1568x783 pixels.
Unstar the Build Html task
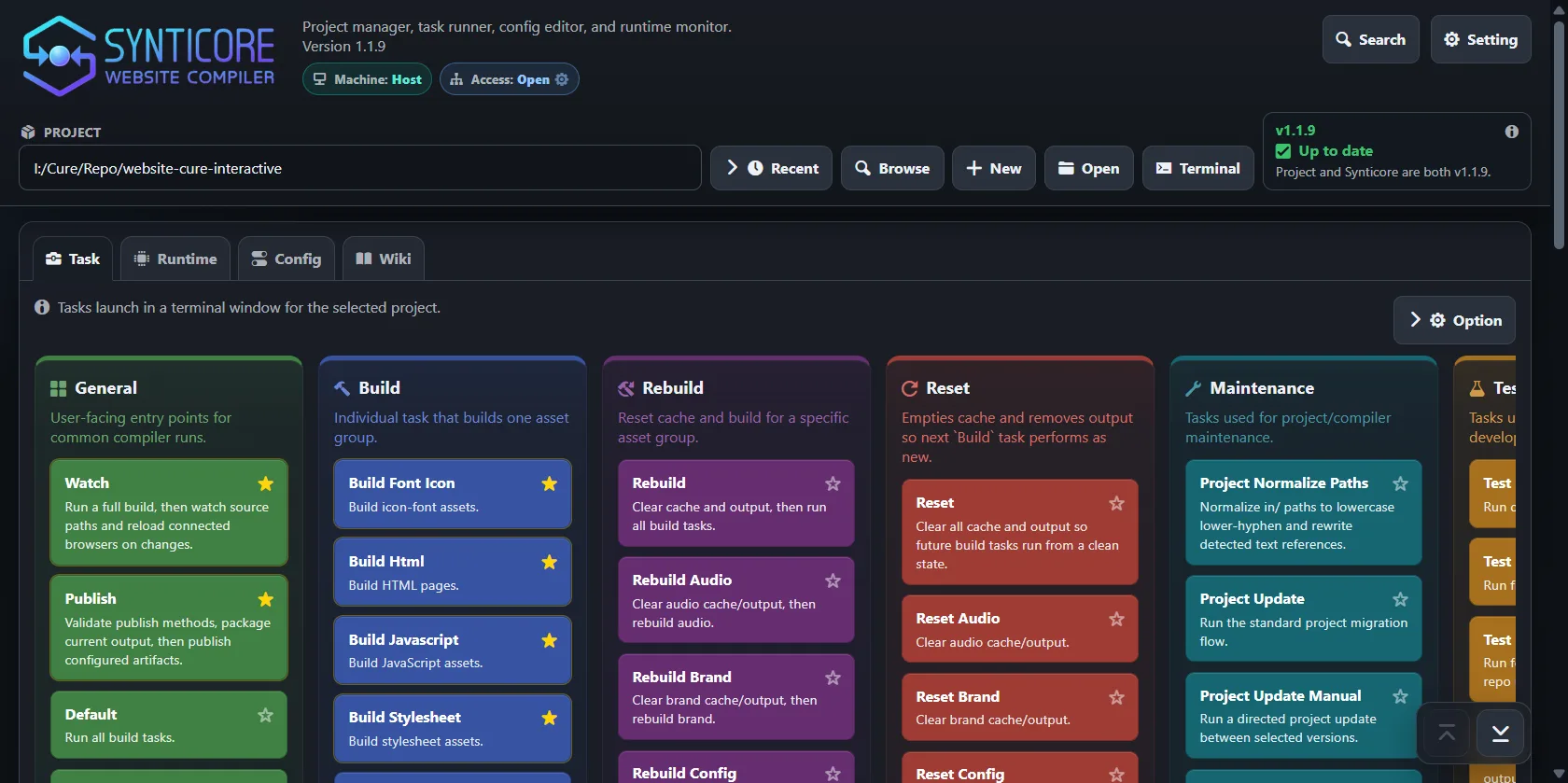(550, 562)
